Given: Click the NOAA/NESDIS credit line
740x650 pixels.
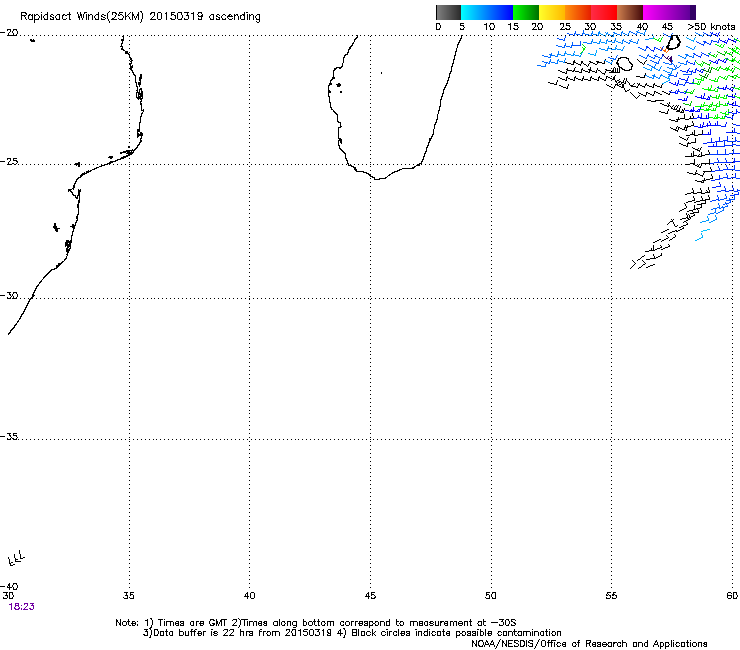Looking at the screenshot, I should pos(589,644).
